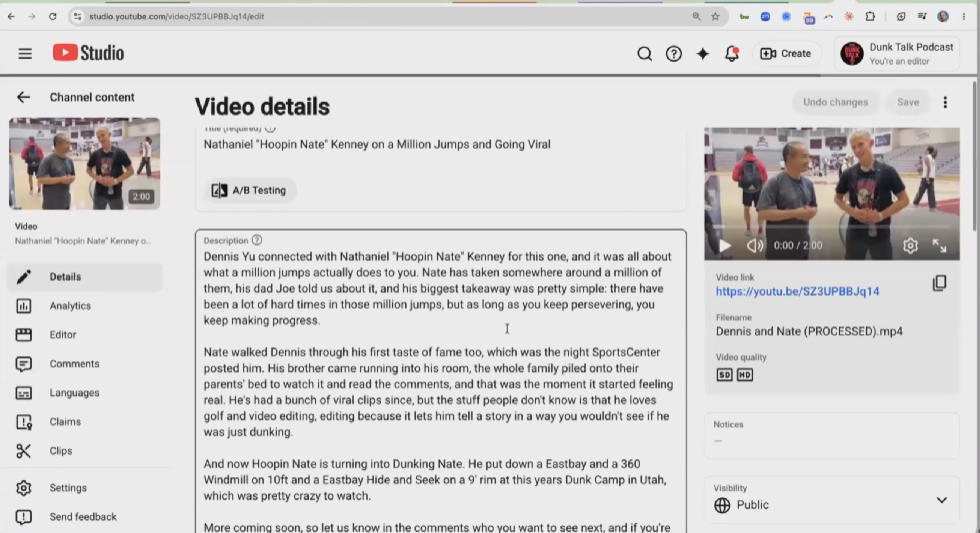
Task: Play the video preview
Action: point(725,246)
